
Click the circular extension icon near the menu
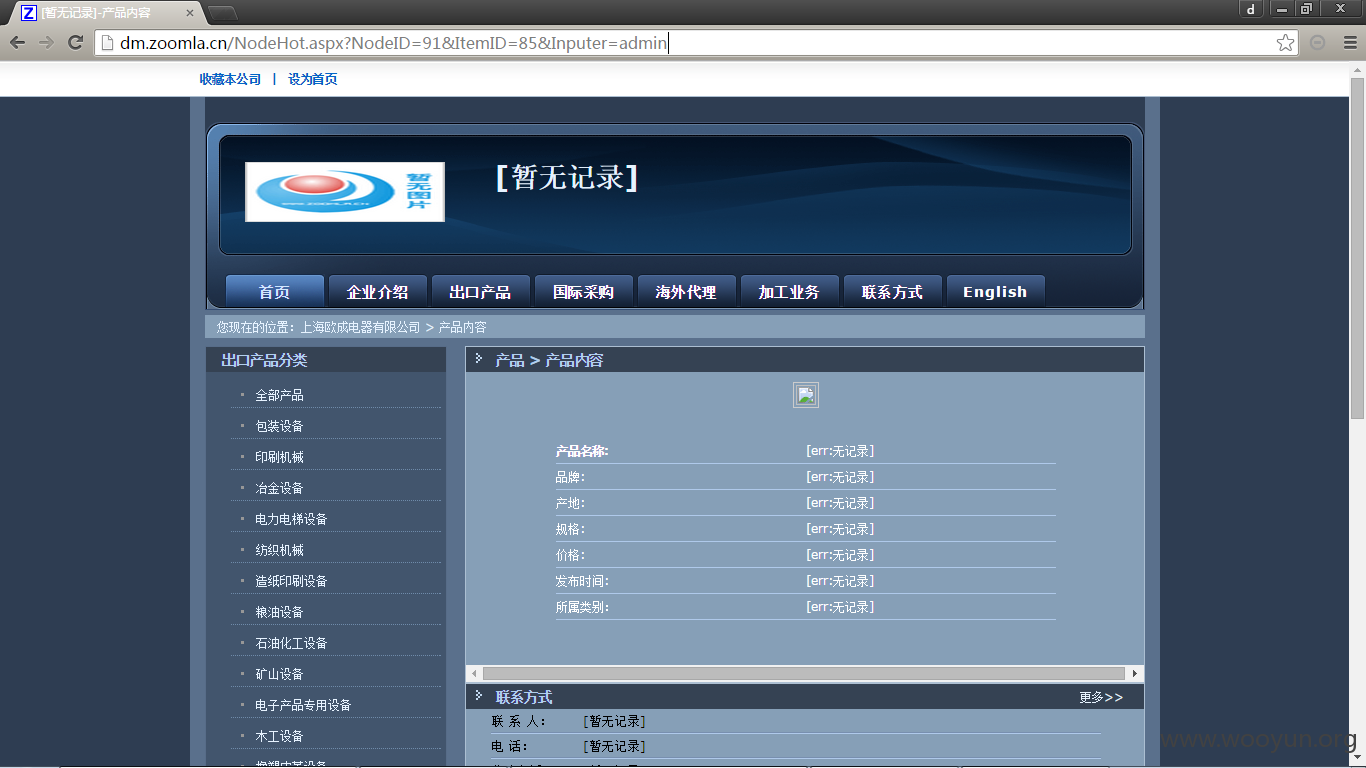point(1318,42)
